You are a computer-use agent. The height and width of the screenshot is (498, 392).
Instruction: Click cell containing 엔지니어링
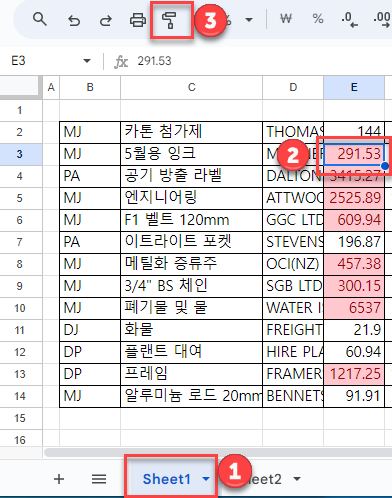point(191,198)
